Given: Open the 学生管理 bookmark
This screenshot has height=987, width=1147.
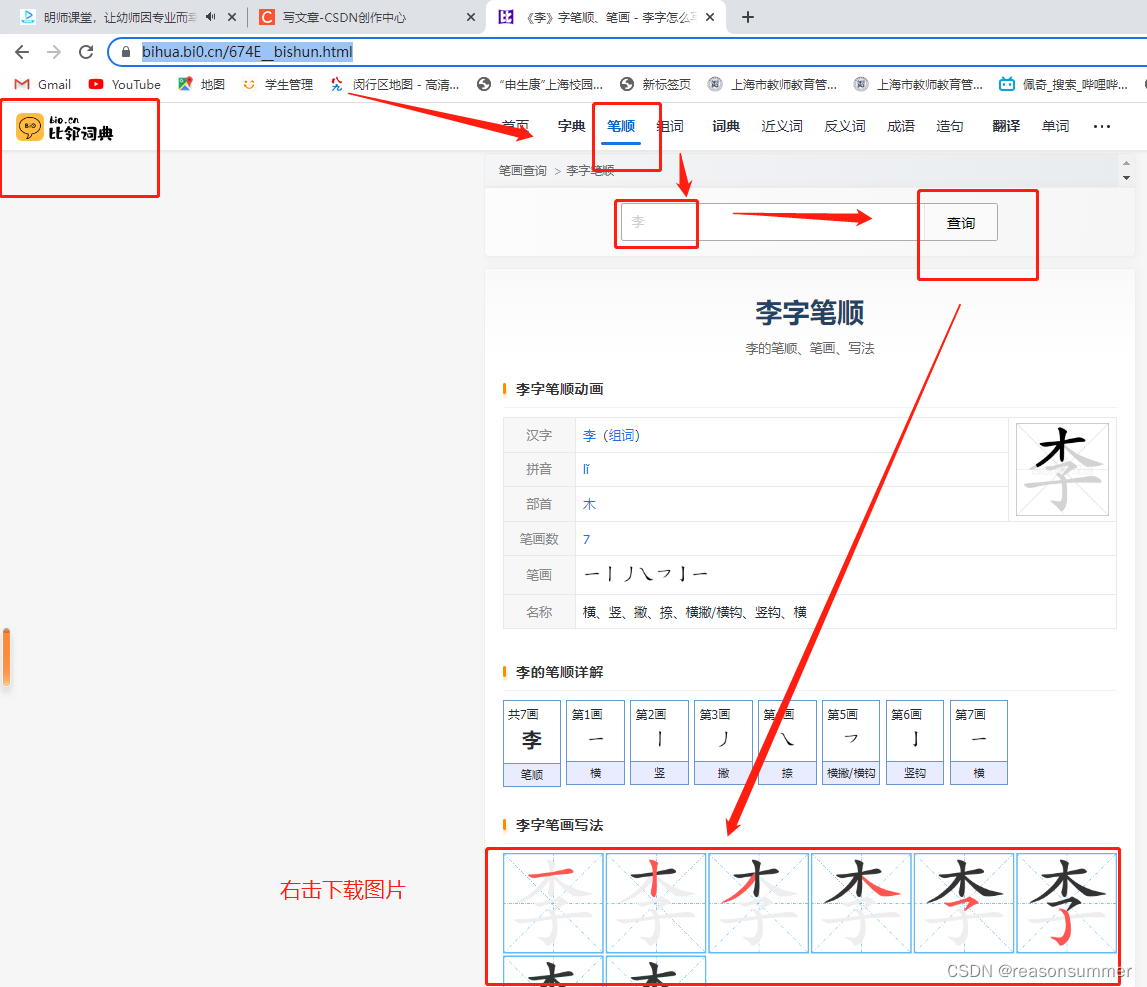Looking at the screenshot, I should click(x=278, y=84).
